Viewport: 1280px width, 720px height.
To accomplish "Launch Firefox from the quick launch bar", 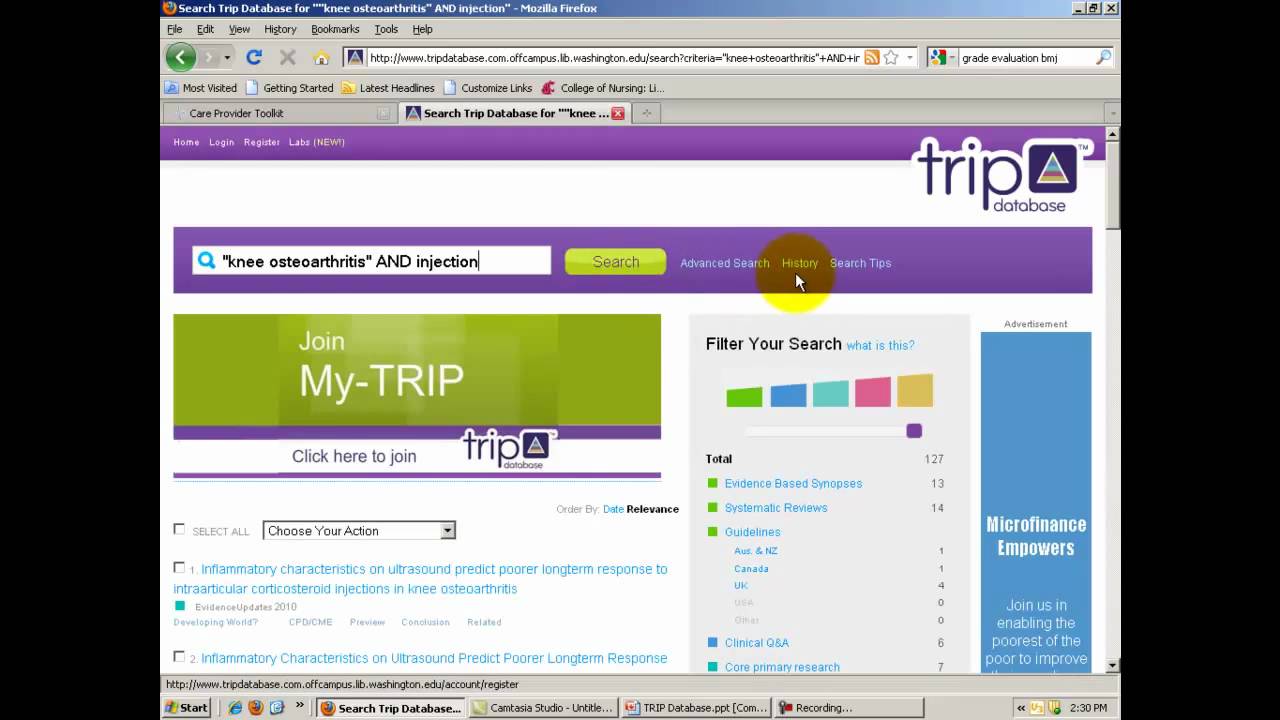I will [x=255, y=707].
